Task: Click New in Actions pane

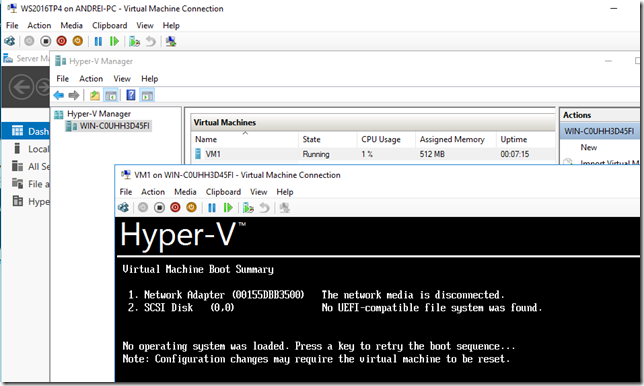Action: [x=589, y=147]
